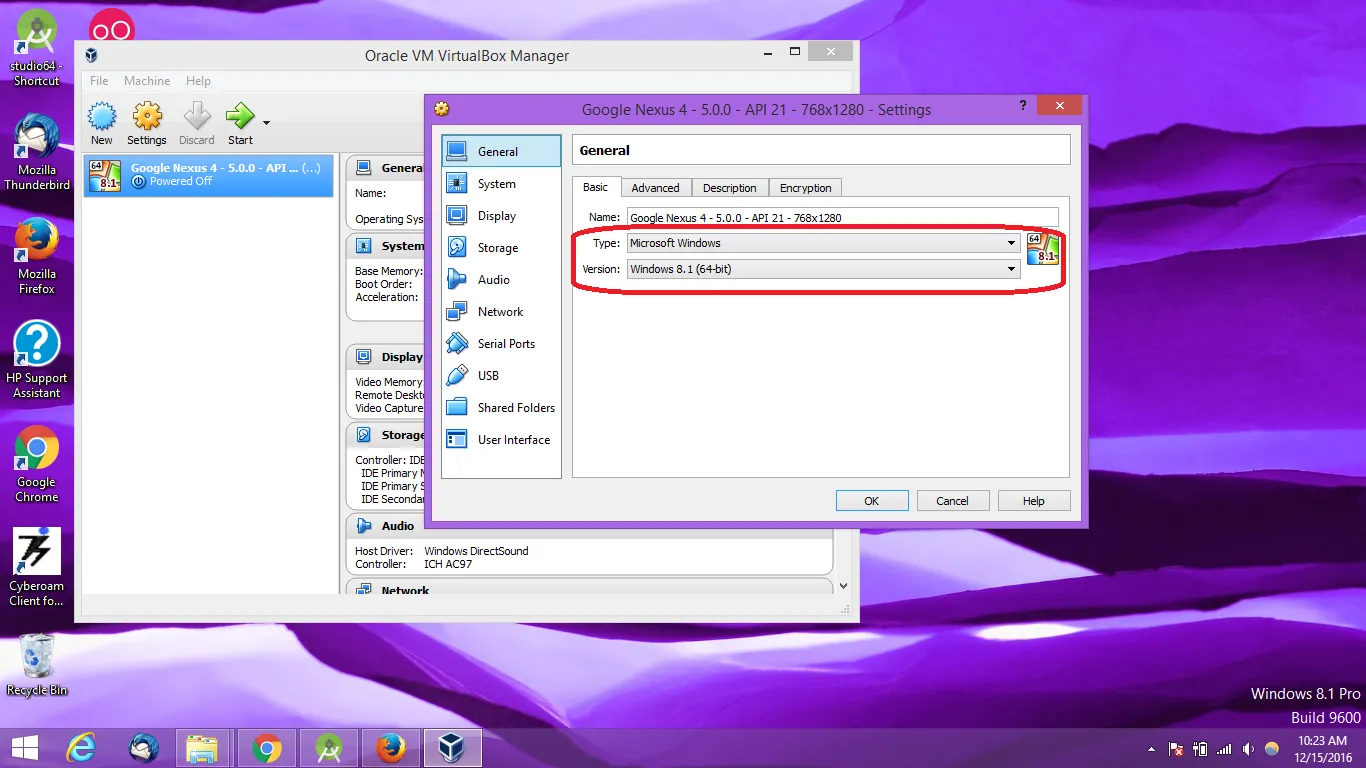Screen dimensions: 1366x768
Task: Switch to the Encryption tab
Action: pos(805,188)
